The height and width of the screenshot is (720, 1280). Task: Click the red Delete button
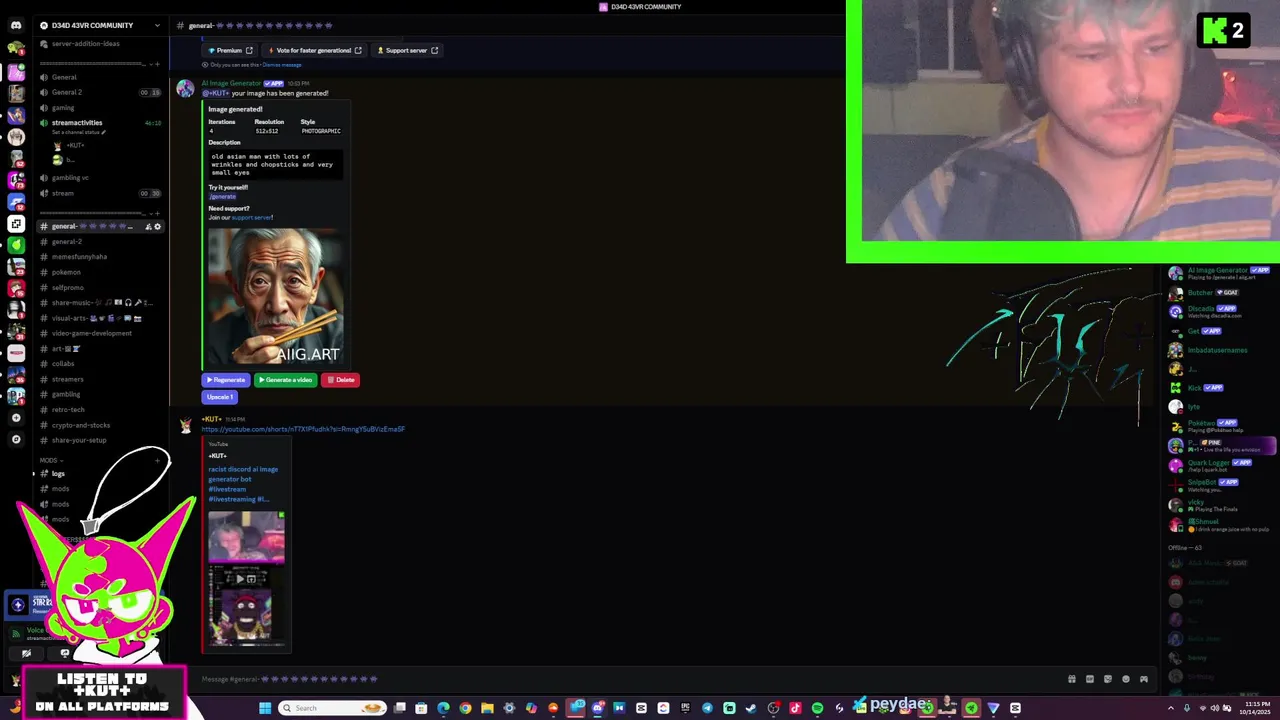(340, 380)
